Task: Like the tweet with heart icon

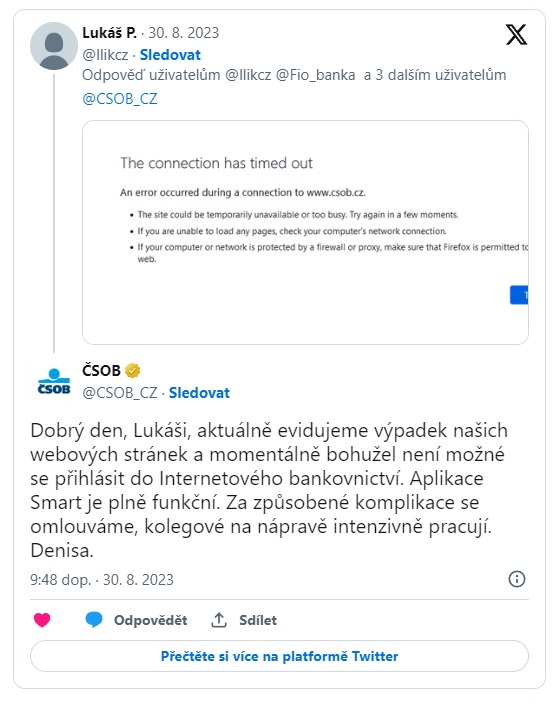Action: [x=42, y=620]
